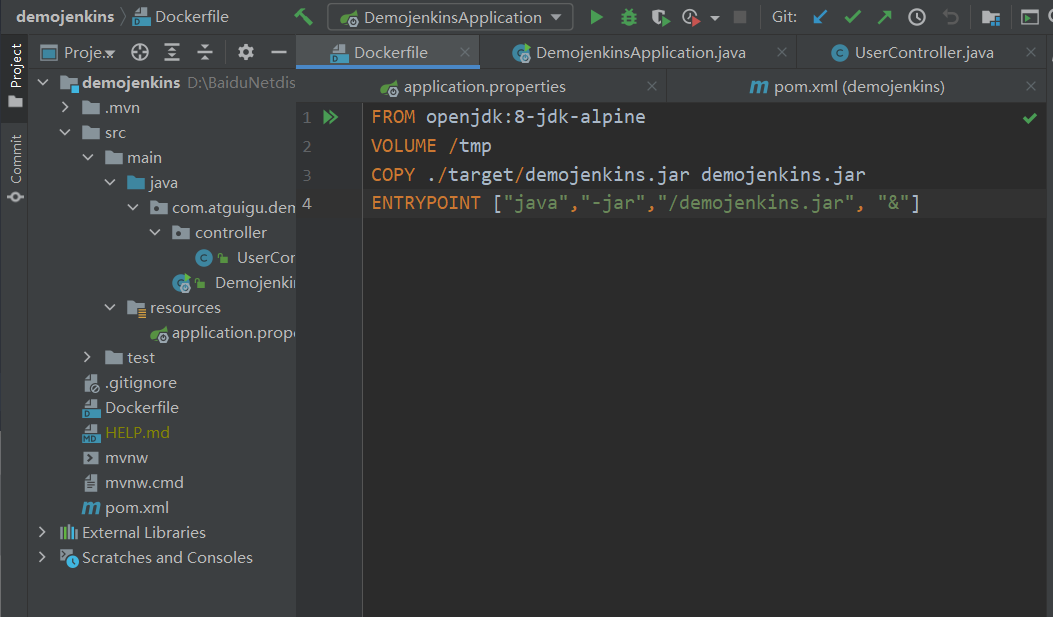Collapse the controller package
Screen dimensions: 1053x617
(x=155, y=232)
